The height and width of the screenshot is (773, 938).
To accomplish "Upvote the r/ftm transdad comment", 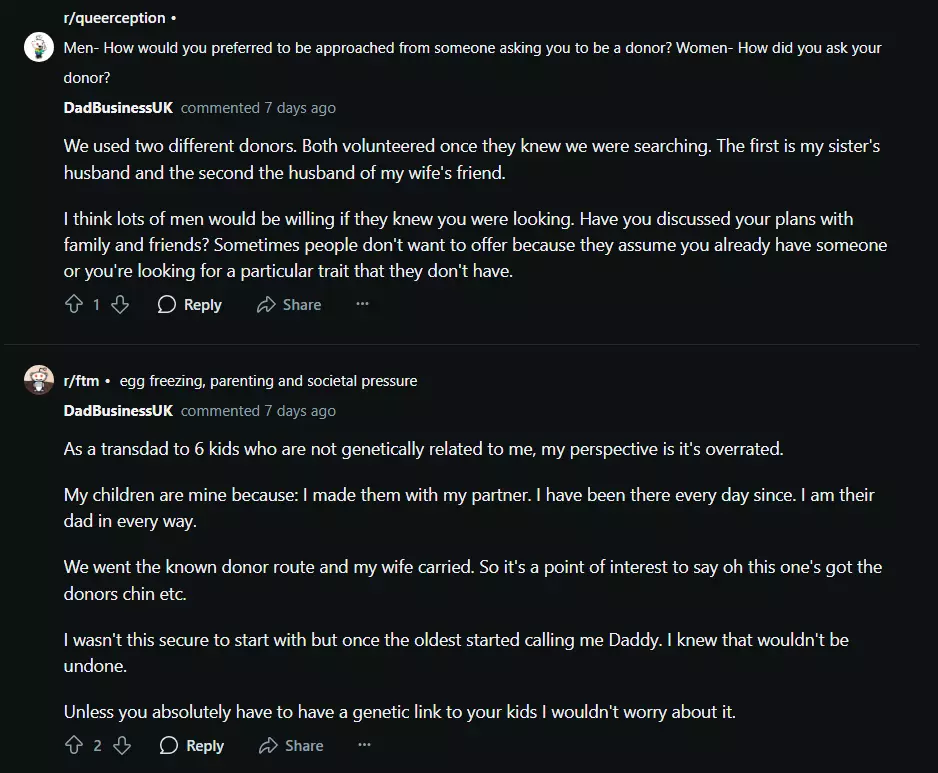I will (x=73, y=745).
